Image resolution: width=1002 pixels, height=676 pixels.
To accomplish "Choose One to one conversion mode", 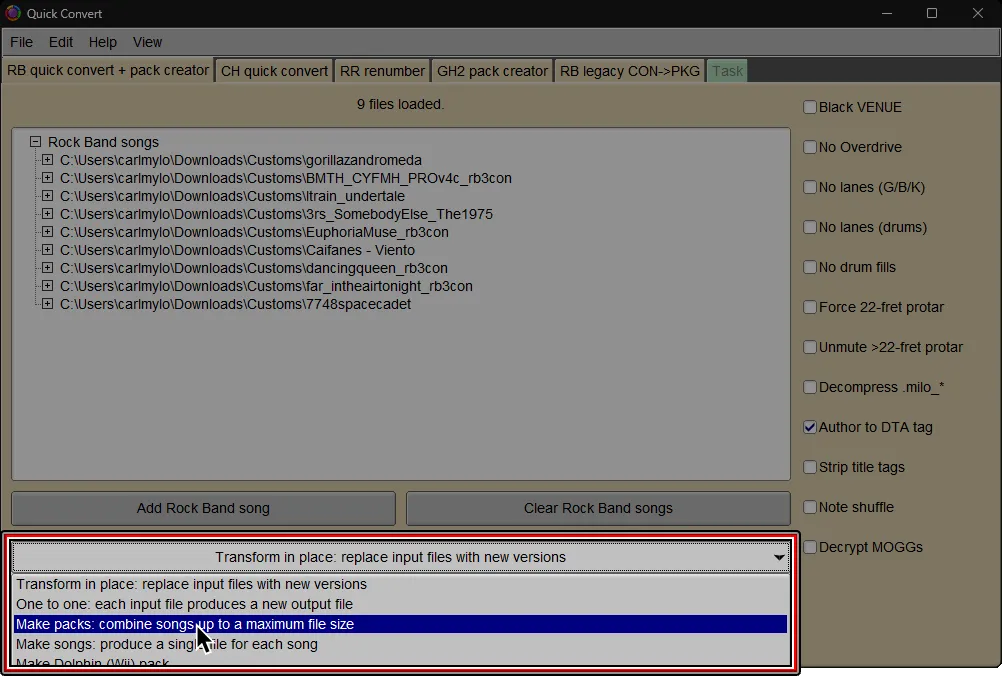I will click(x=200, y=604).
